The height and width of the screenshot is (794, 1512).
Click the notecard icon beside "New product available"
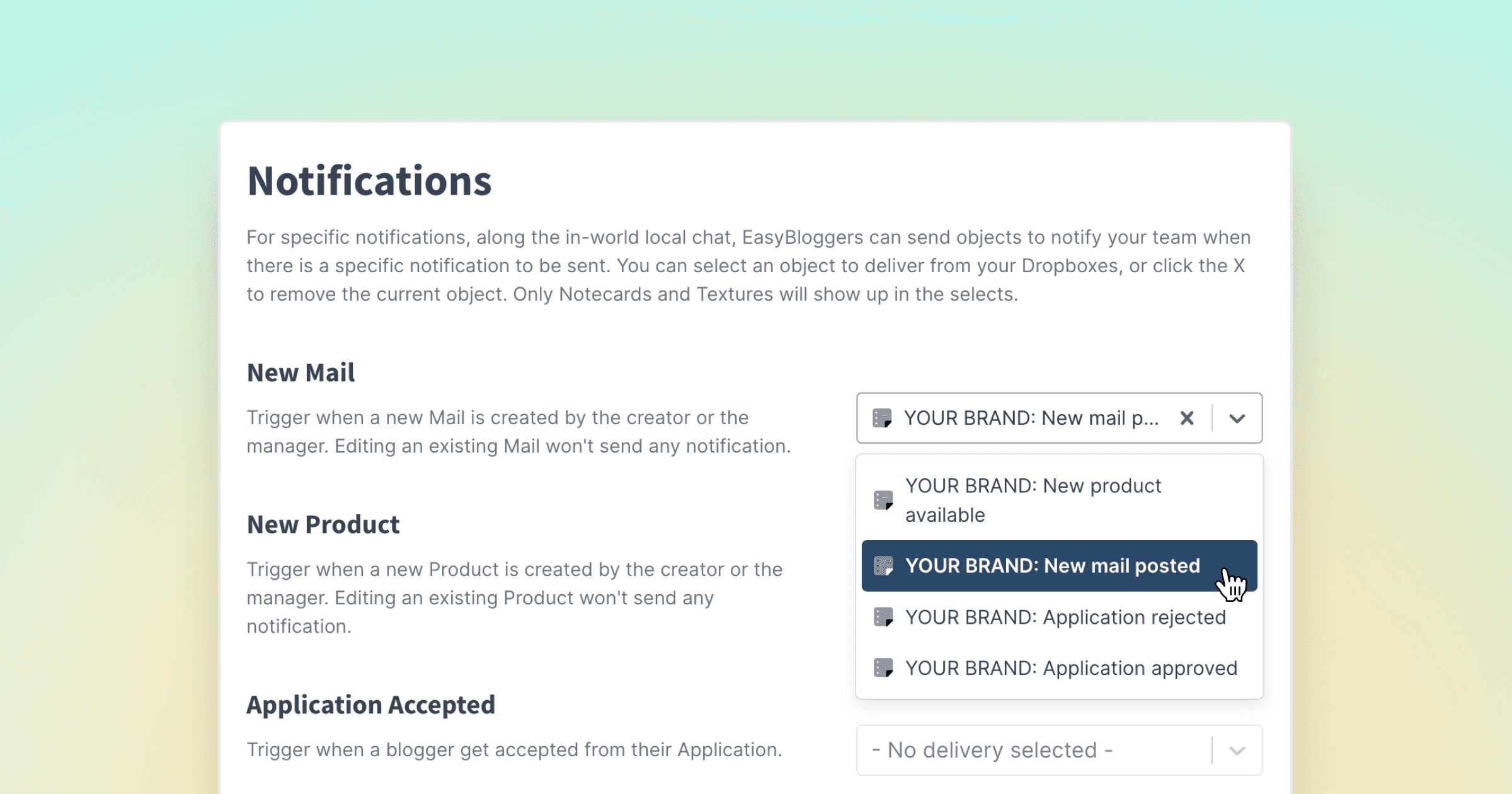(x=883, y=500)
